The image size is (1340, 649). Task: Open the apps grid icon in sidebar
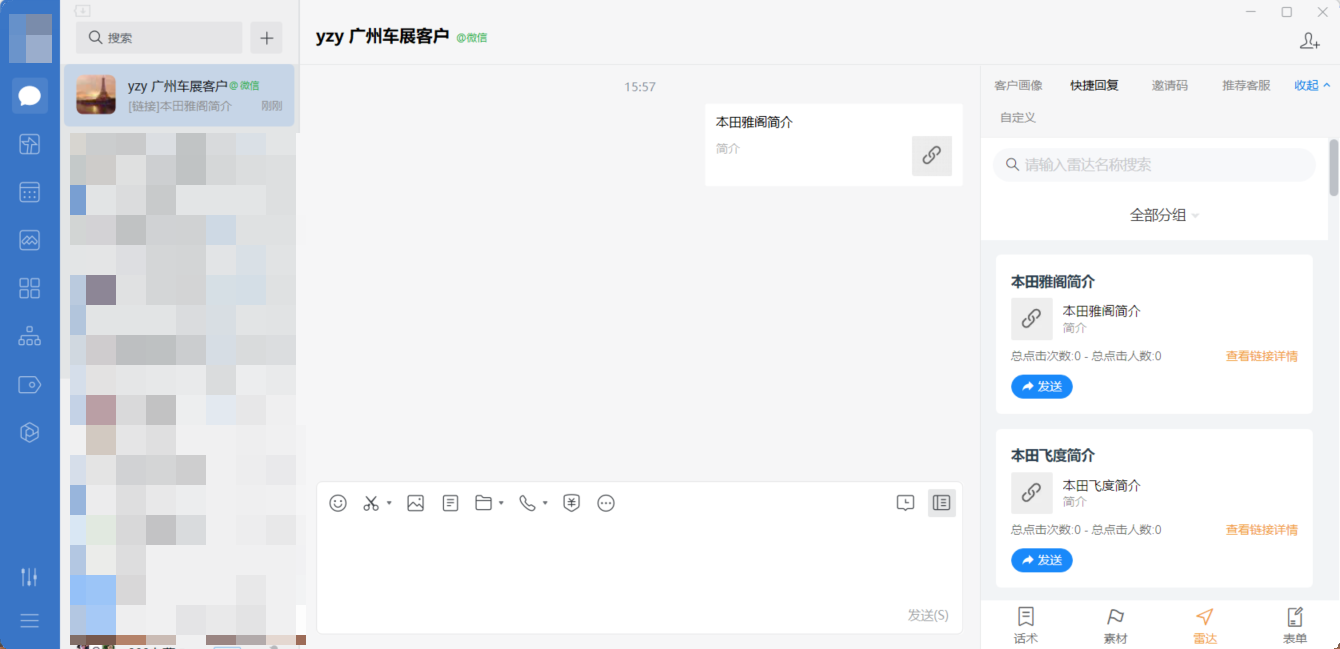click(30, 288)
